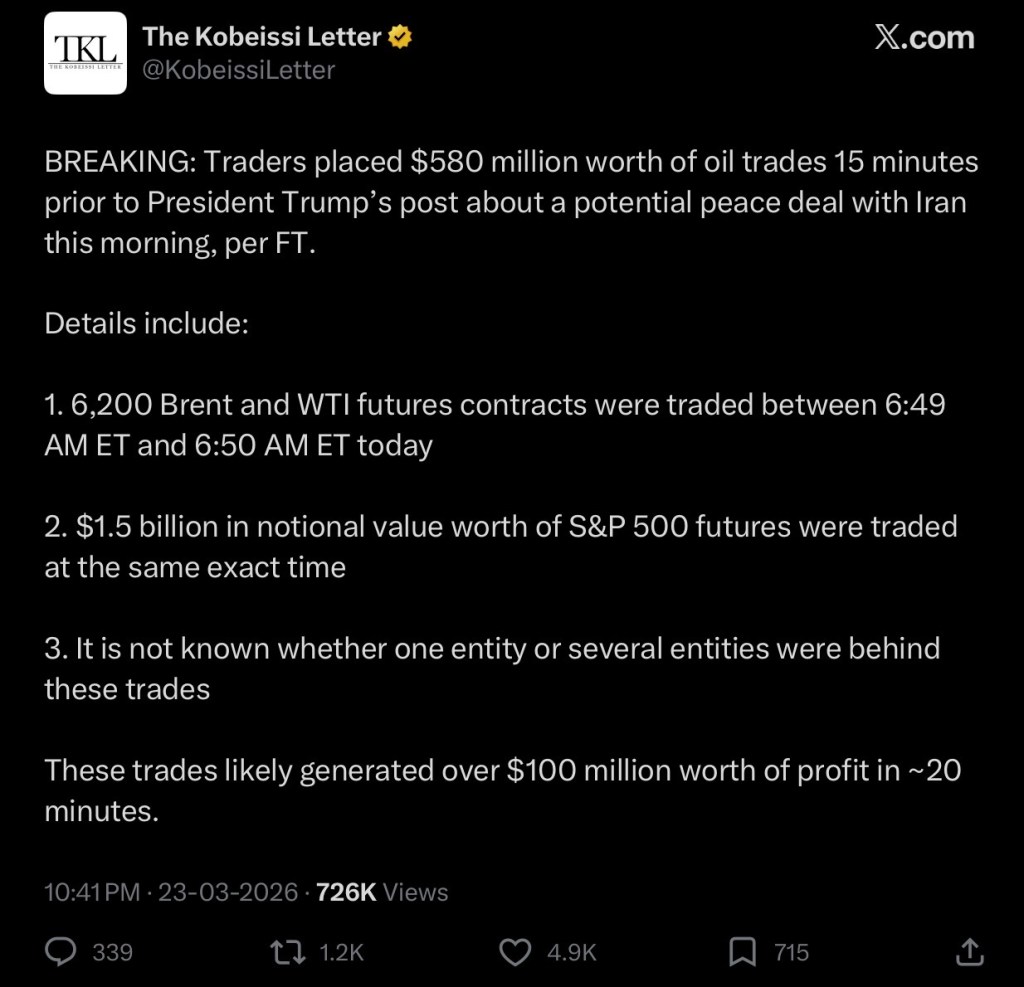Click the X.com logo

point(924,38)
